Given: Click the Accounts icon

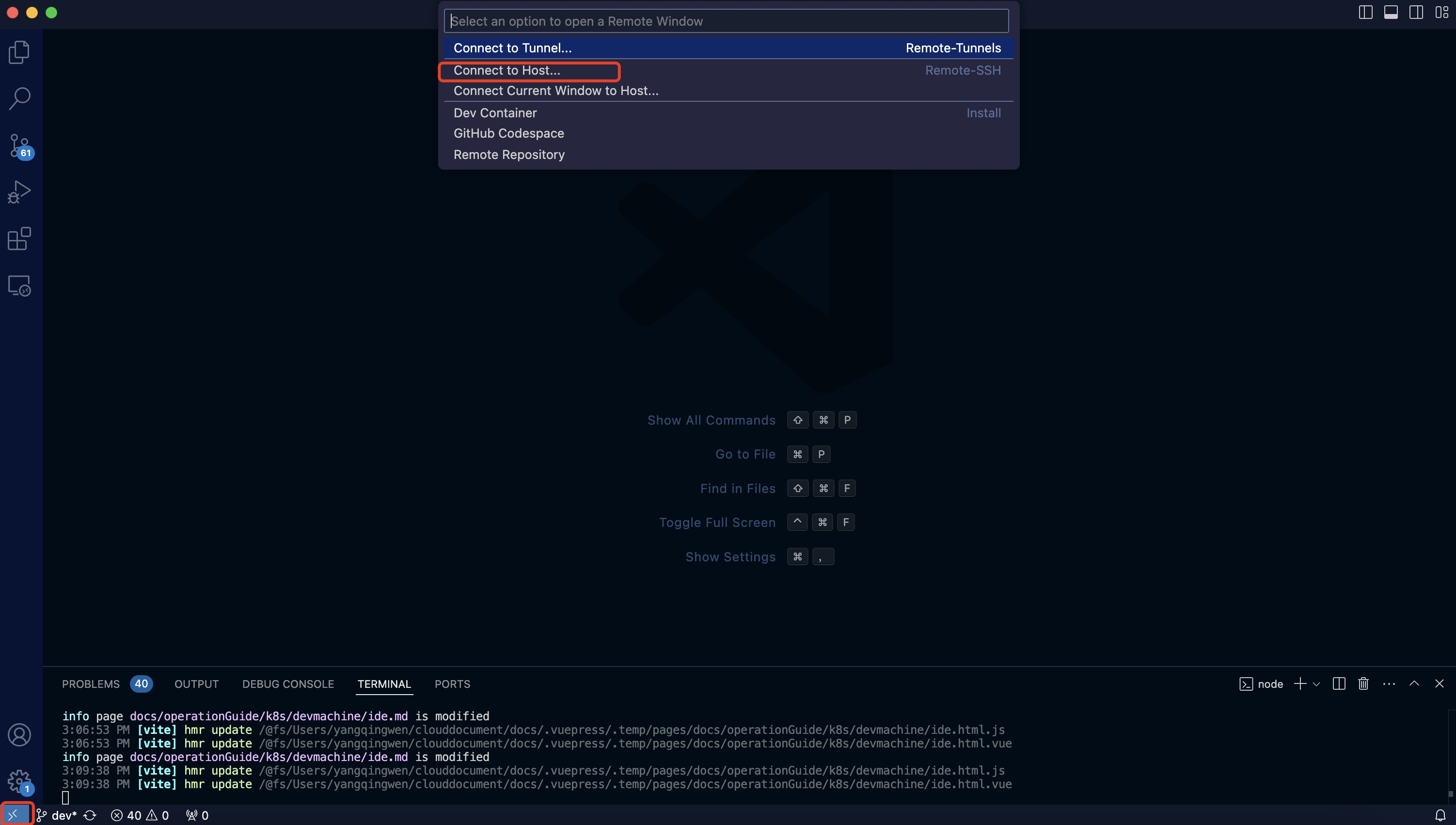Looking at the screenshot, I should point(19,735).
